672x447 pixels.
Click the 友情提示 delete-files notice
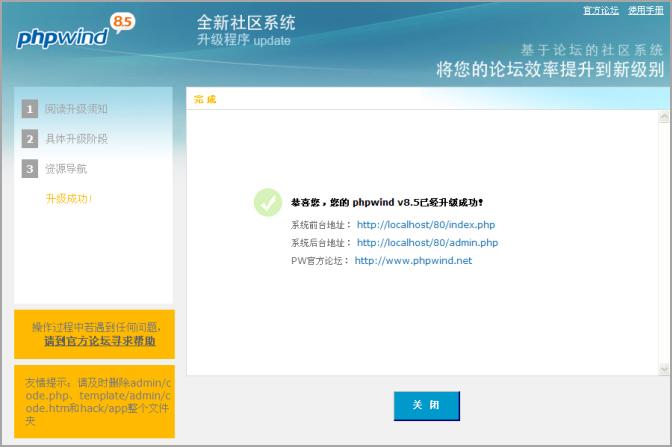[94, 402]
